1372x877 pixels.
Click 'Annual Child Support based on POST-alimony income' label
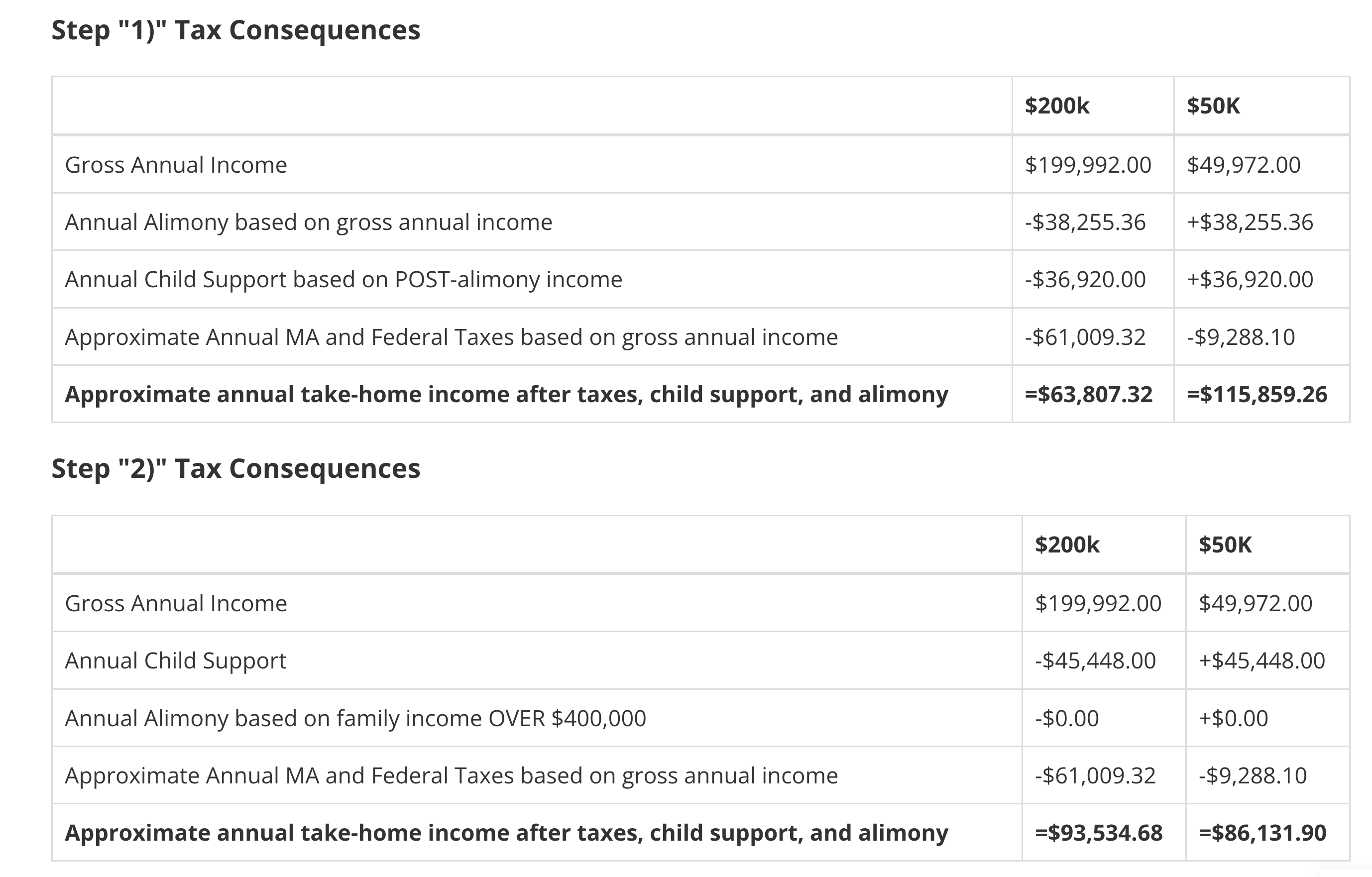(x=343, y=280)
